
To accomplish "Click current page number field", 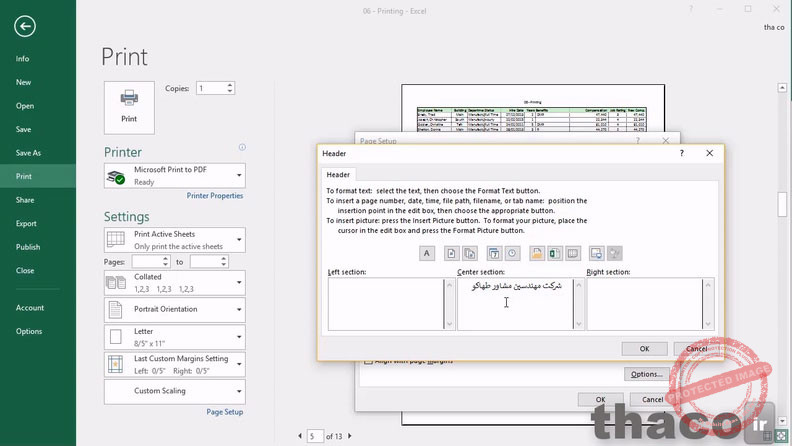I will (315, 436).
